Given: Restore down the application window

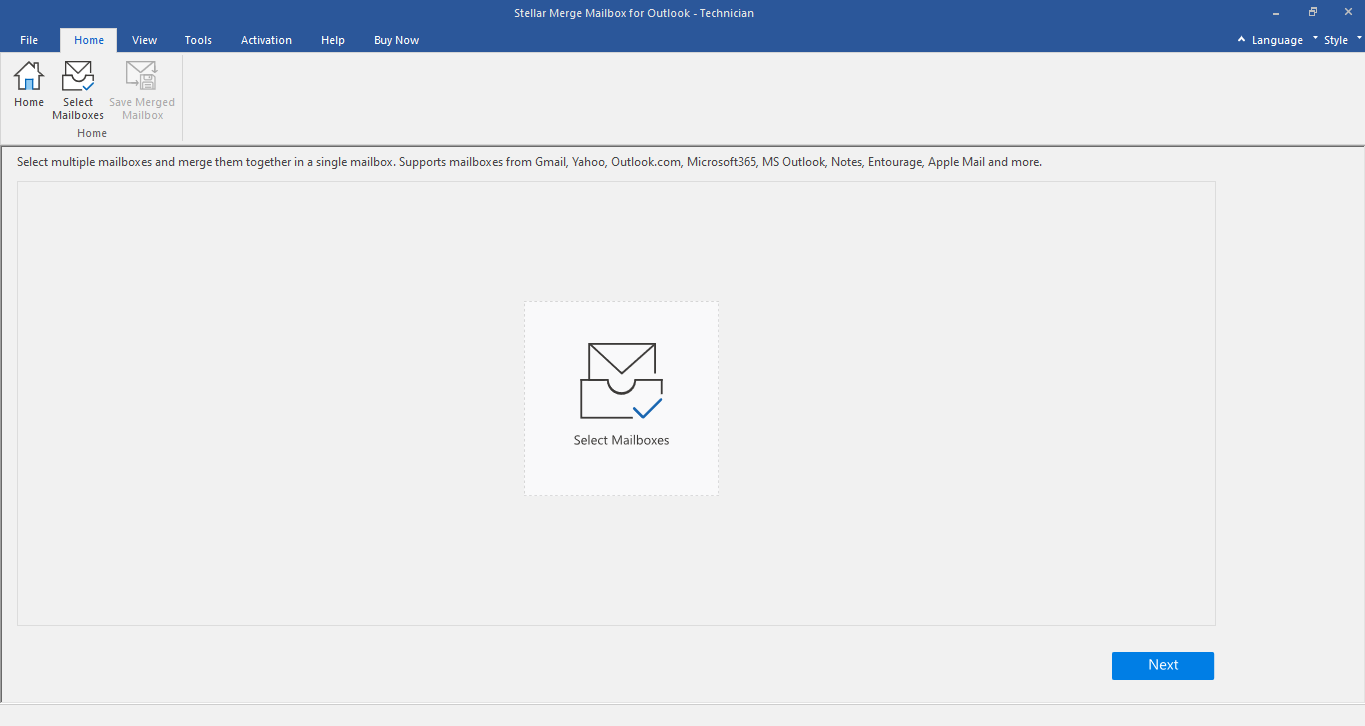Looking at the screenshot, I should point(1312,13).
